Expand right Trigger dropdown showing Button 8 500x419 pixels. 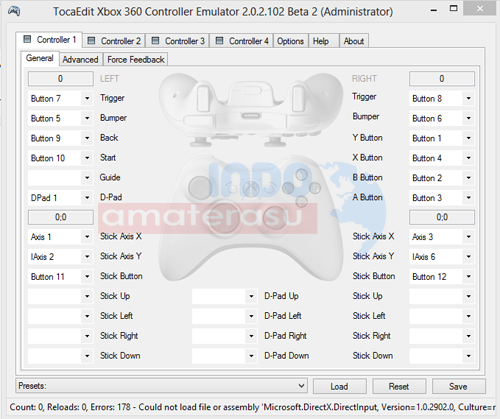pyautogui.click(x=442, y=98)
